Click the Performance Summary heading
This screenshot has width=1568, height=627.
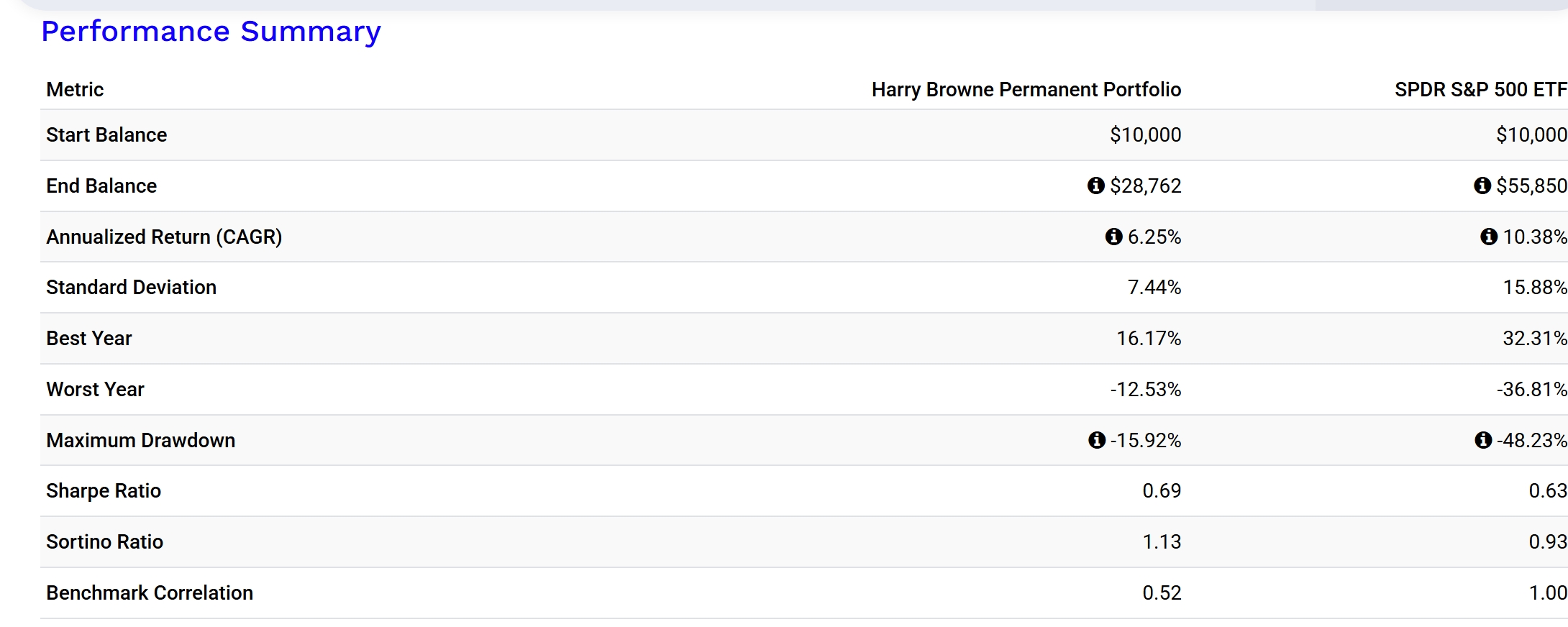coord(211,32)
